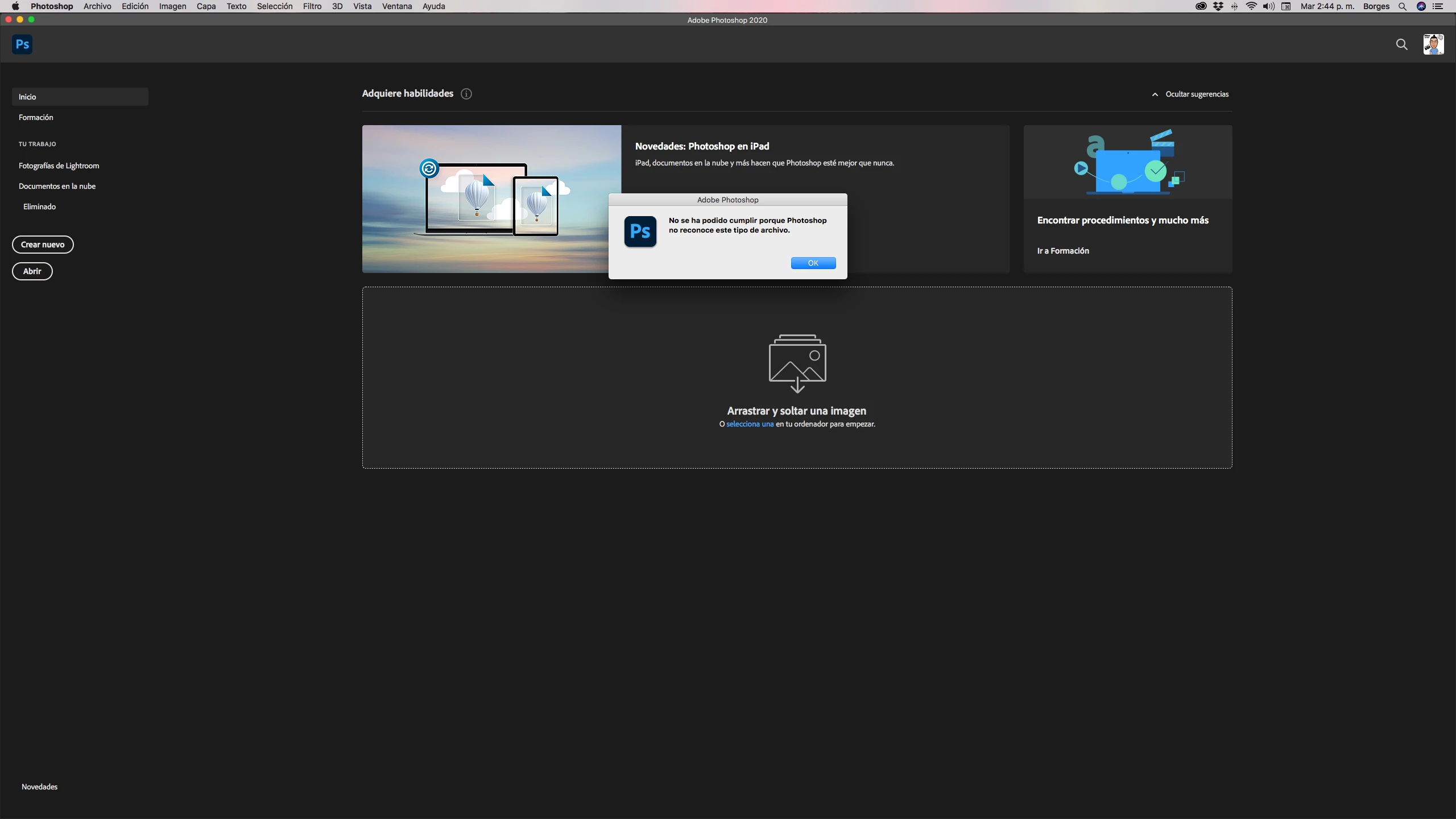
Task: Click the drag-and-drop image icon
Action: [797, 363]
